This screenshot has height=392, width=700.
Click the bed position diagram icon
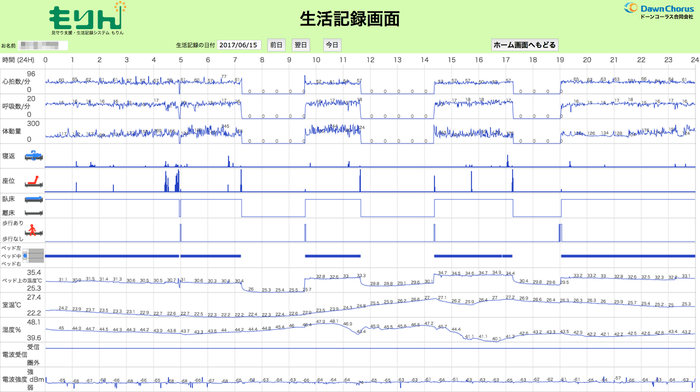point(33,256)
